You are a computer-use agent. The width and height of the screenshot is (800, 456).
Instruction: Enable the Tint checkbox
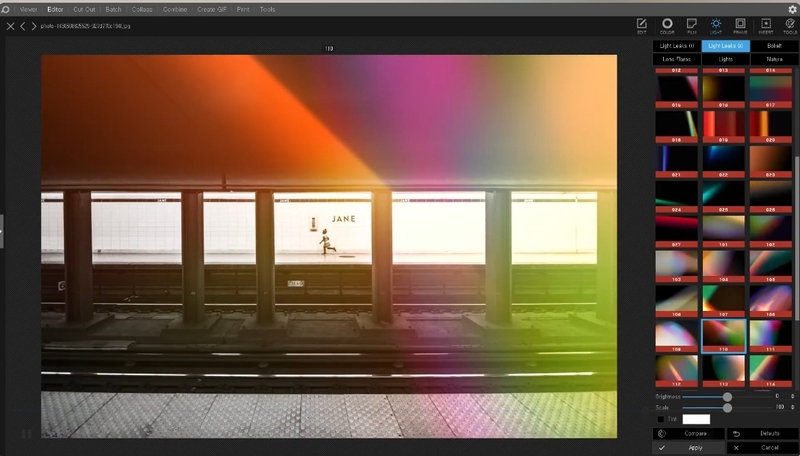click(660, 419)
